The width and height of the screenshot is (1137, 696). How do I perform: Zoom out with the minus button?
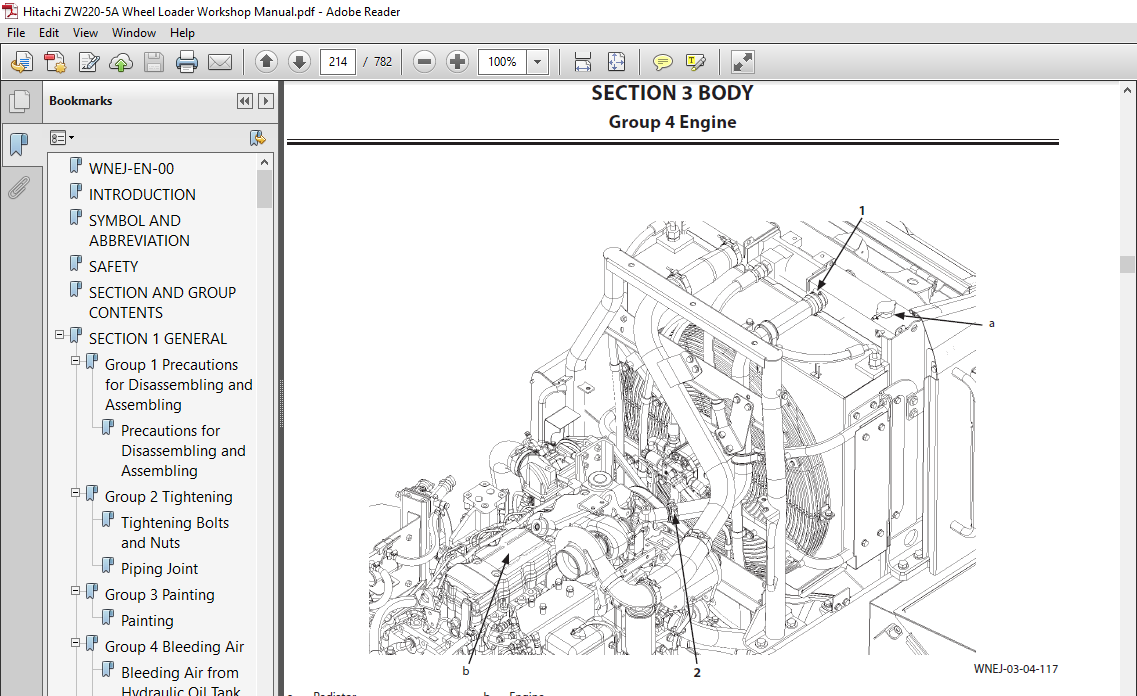point(425,62)
